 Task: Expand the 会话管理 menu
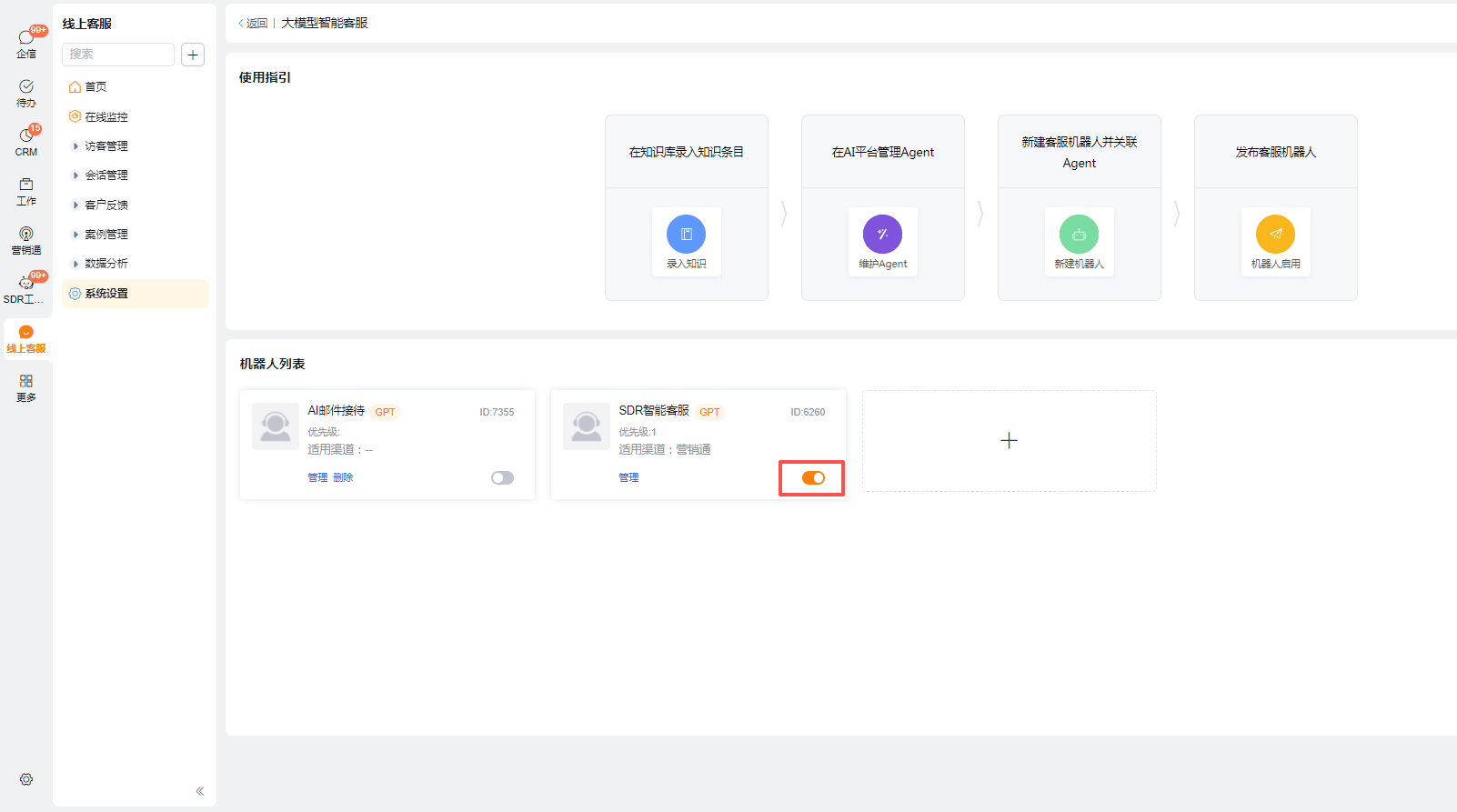coord(106,175)
